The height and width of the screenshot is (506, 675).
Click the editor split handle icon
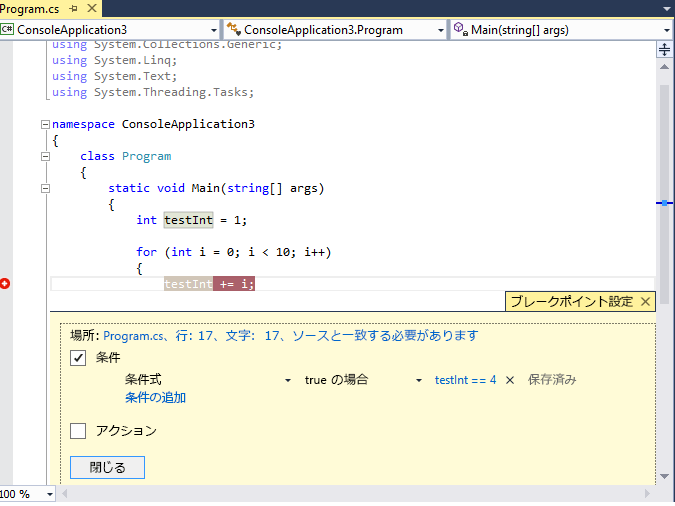click(664, 50)
